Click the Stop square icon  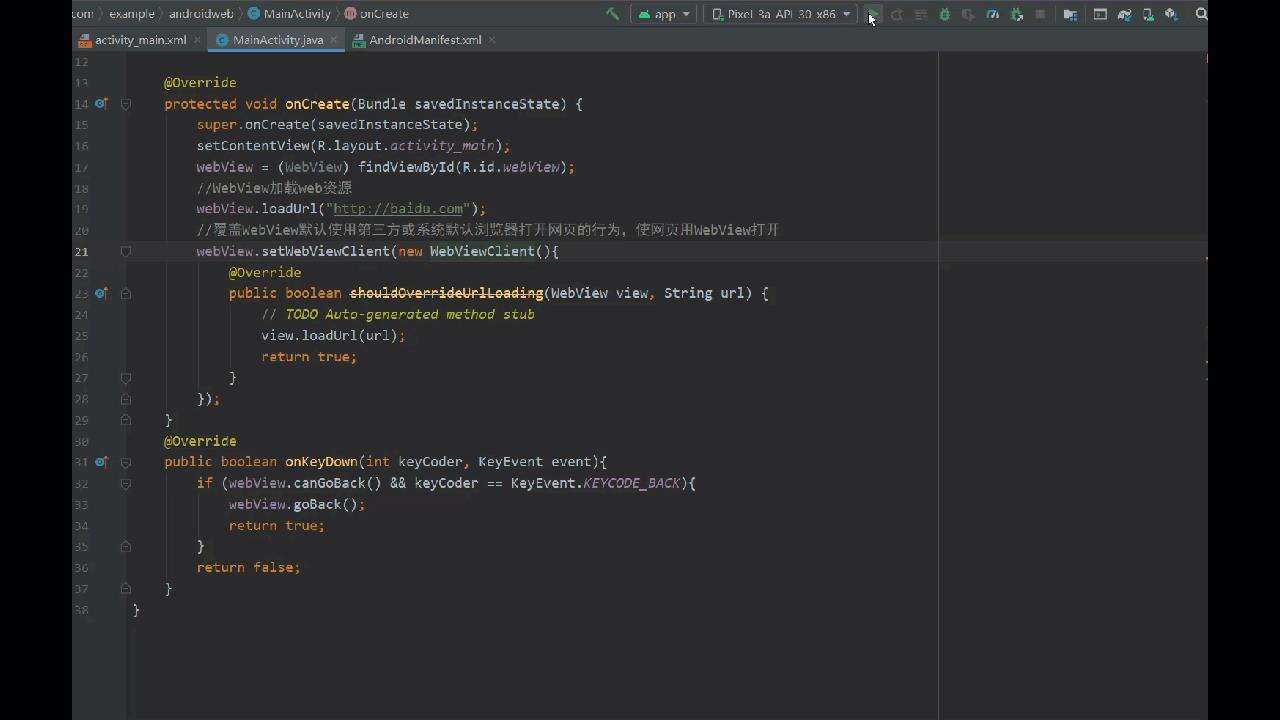1040,14
